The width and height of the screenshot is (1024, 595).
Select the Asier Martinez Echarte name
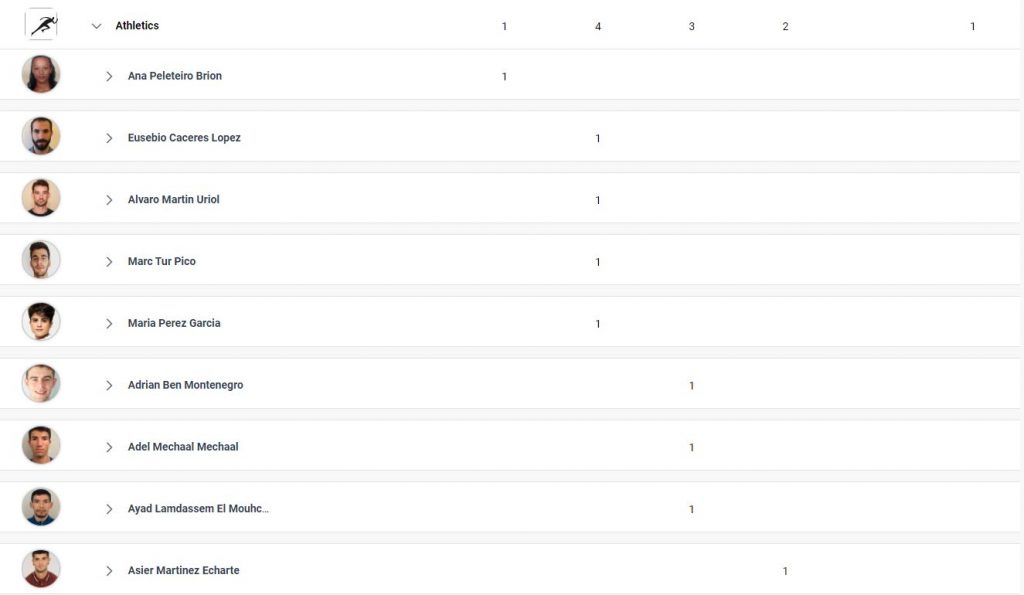point(184,570)
